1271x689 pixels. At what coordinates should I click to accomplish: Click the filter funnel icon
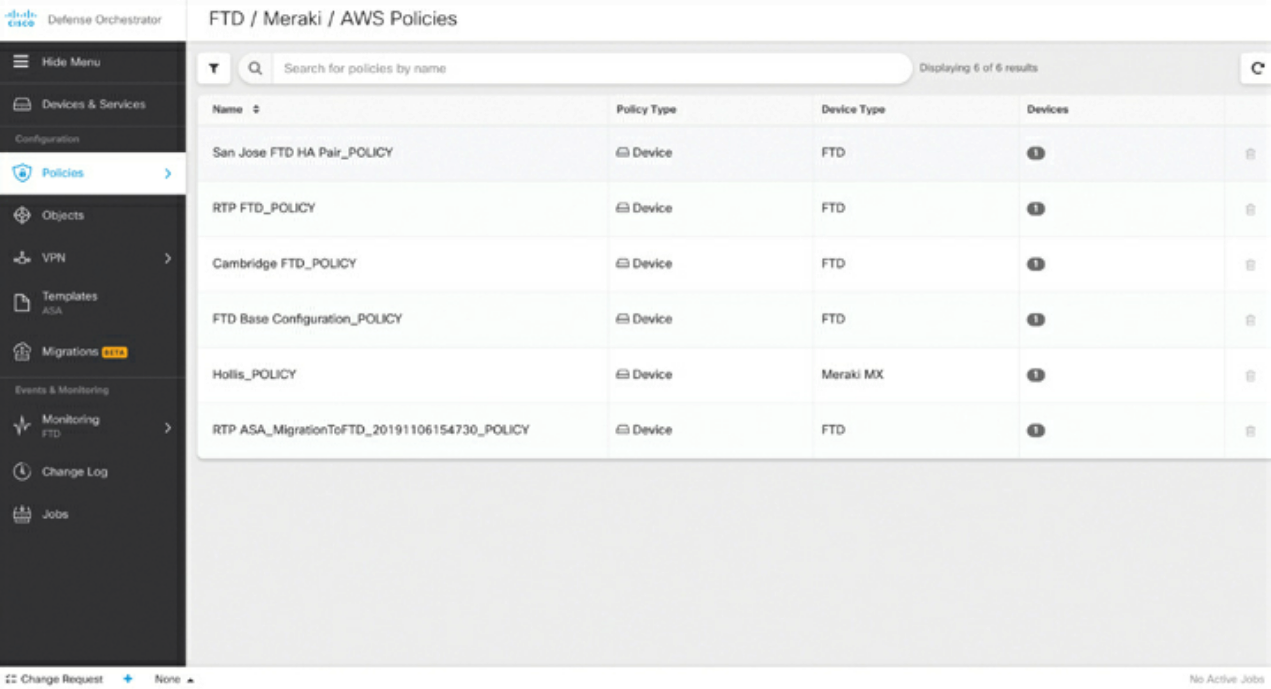pyautogui.click(x=213, y=69)
